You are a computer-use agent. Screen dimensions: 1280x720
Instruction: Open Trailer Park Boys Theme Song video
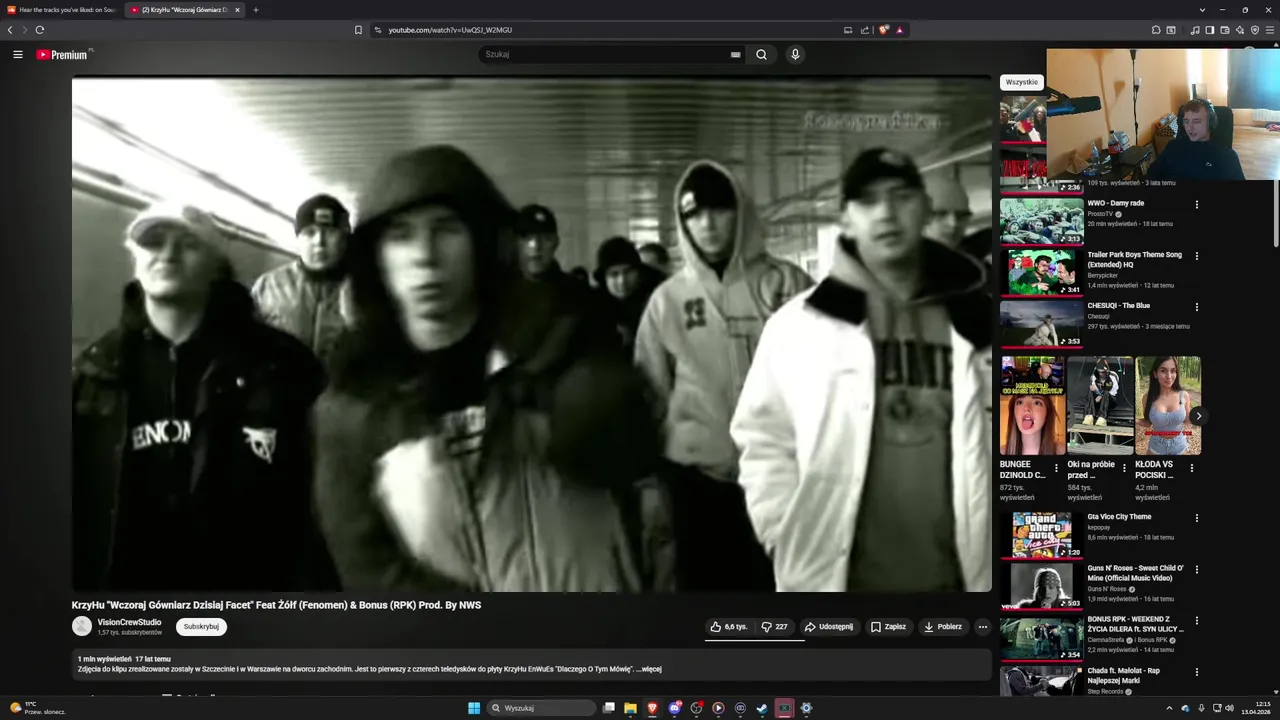click(1041, 272)
